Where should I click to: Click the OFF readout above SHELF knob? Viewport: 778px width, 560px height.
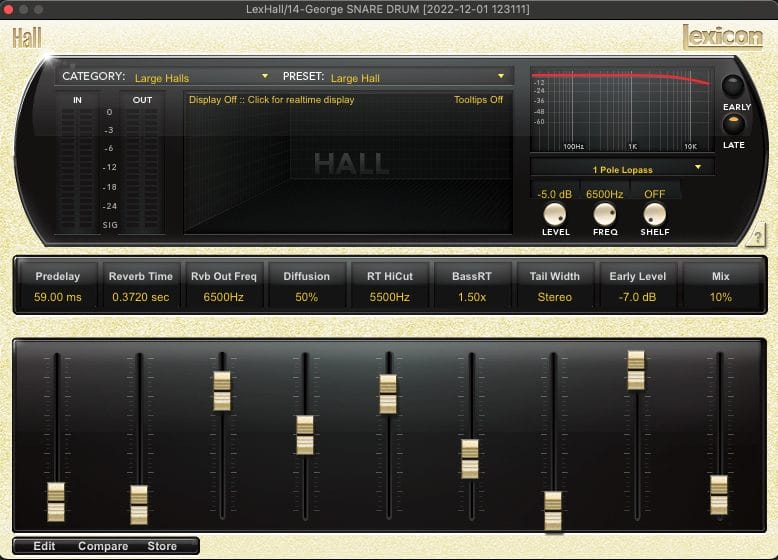654,194
